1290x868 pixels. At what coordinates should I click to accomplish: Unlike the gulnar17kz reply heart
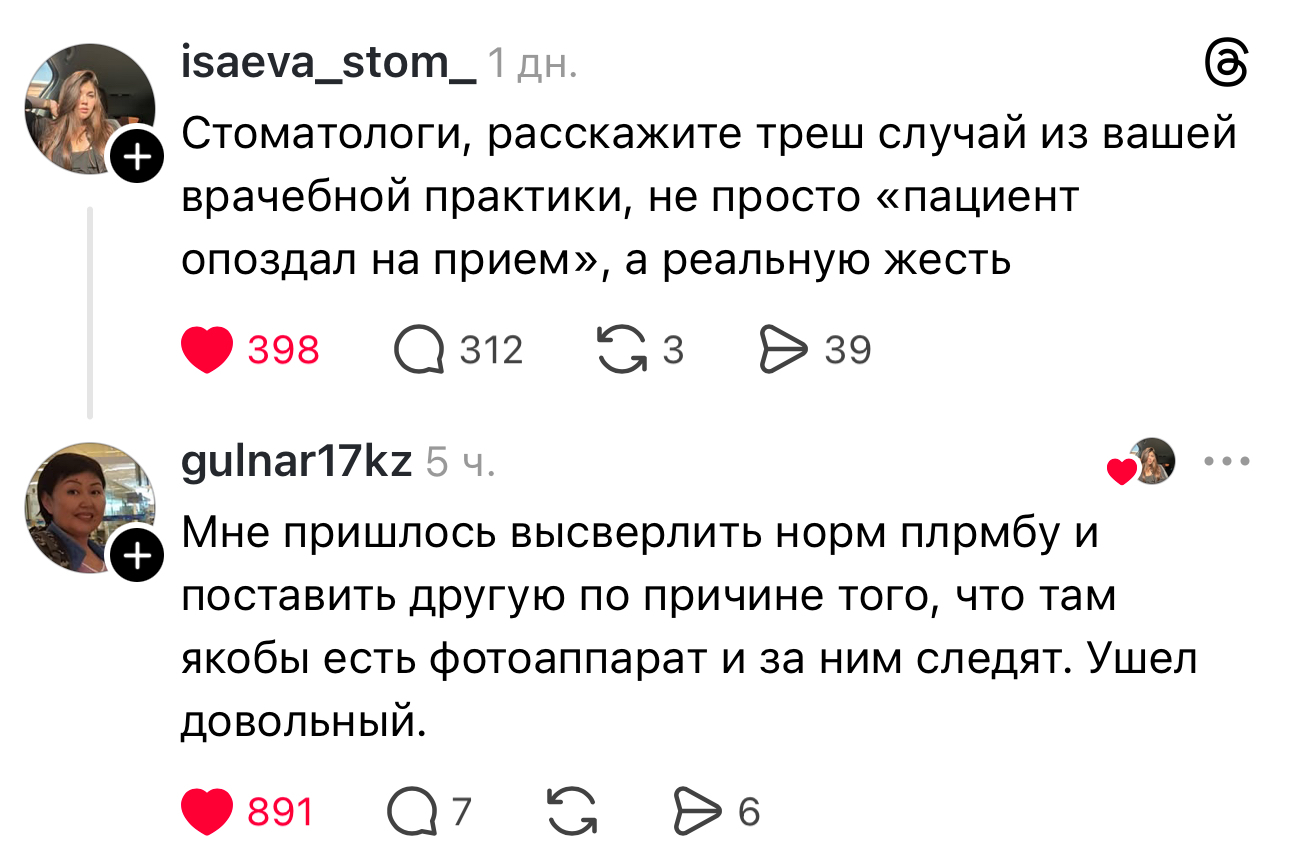click(x=207, y=811)
